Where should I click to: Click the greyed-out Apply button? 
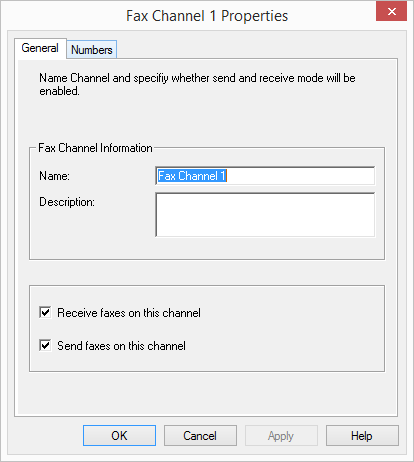click(281, 435)
